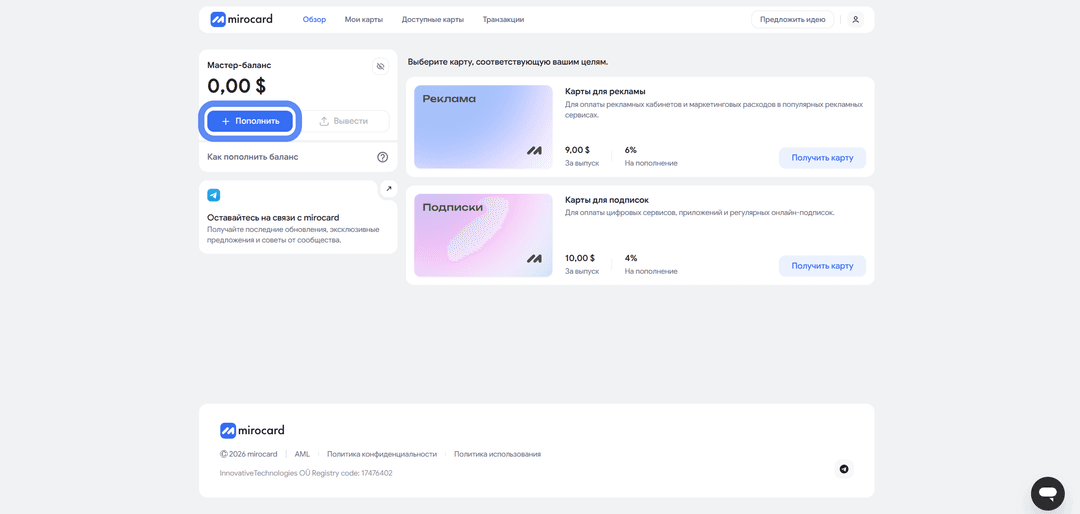This screenshot has height=514, width=1080.
Task: Open the Telegram icon in community card
Action: click(x=214, y=195)
